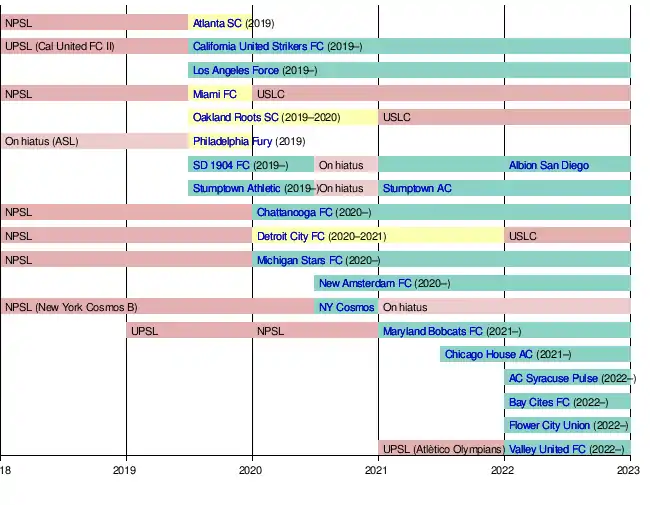Click UPSL label in Maryland Bobcats row
The height and width of the screenshot is (505, 650).
coord(144,332)
